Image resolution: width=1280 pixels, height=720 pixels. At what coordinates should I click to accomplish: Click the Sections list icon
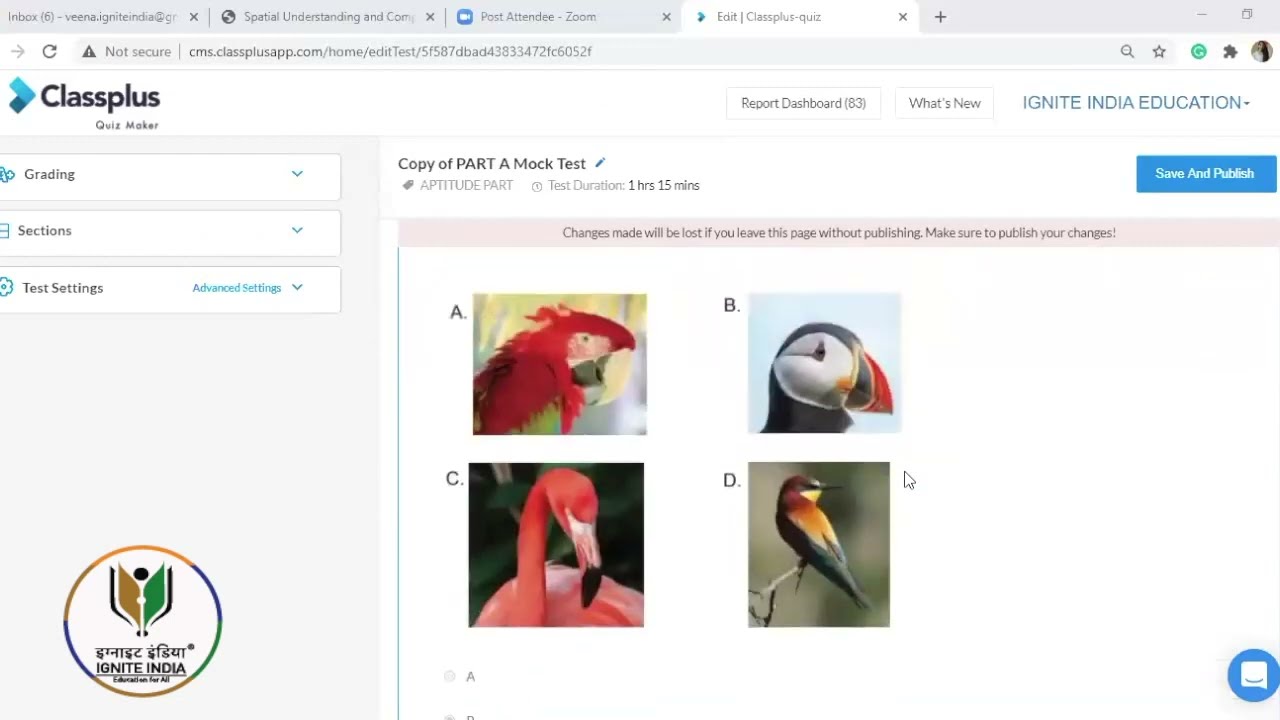point(6,231)
